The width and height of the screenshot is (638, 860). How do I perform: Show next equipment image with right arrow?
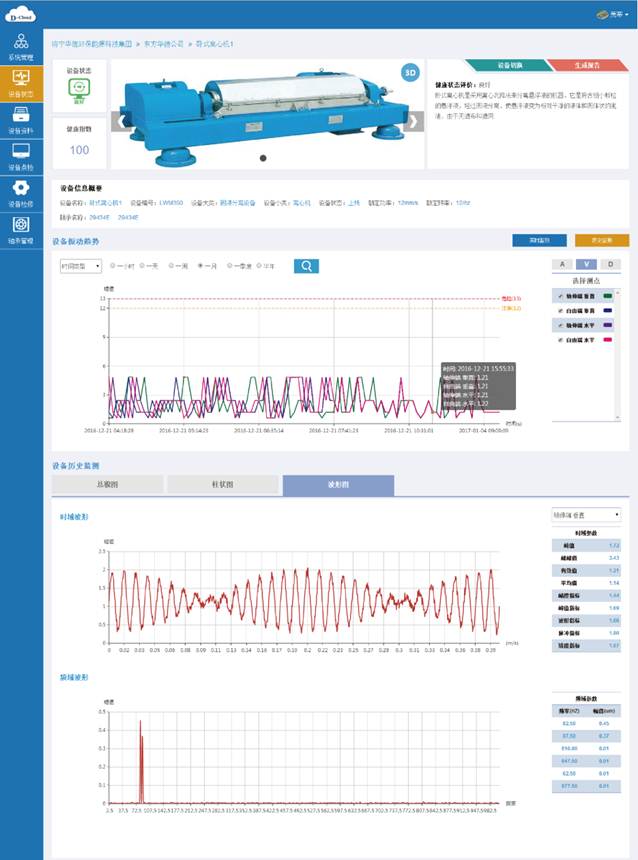click(x=413, y=122)
